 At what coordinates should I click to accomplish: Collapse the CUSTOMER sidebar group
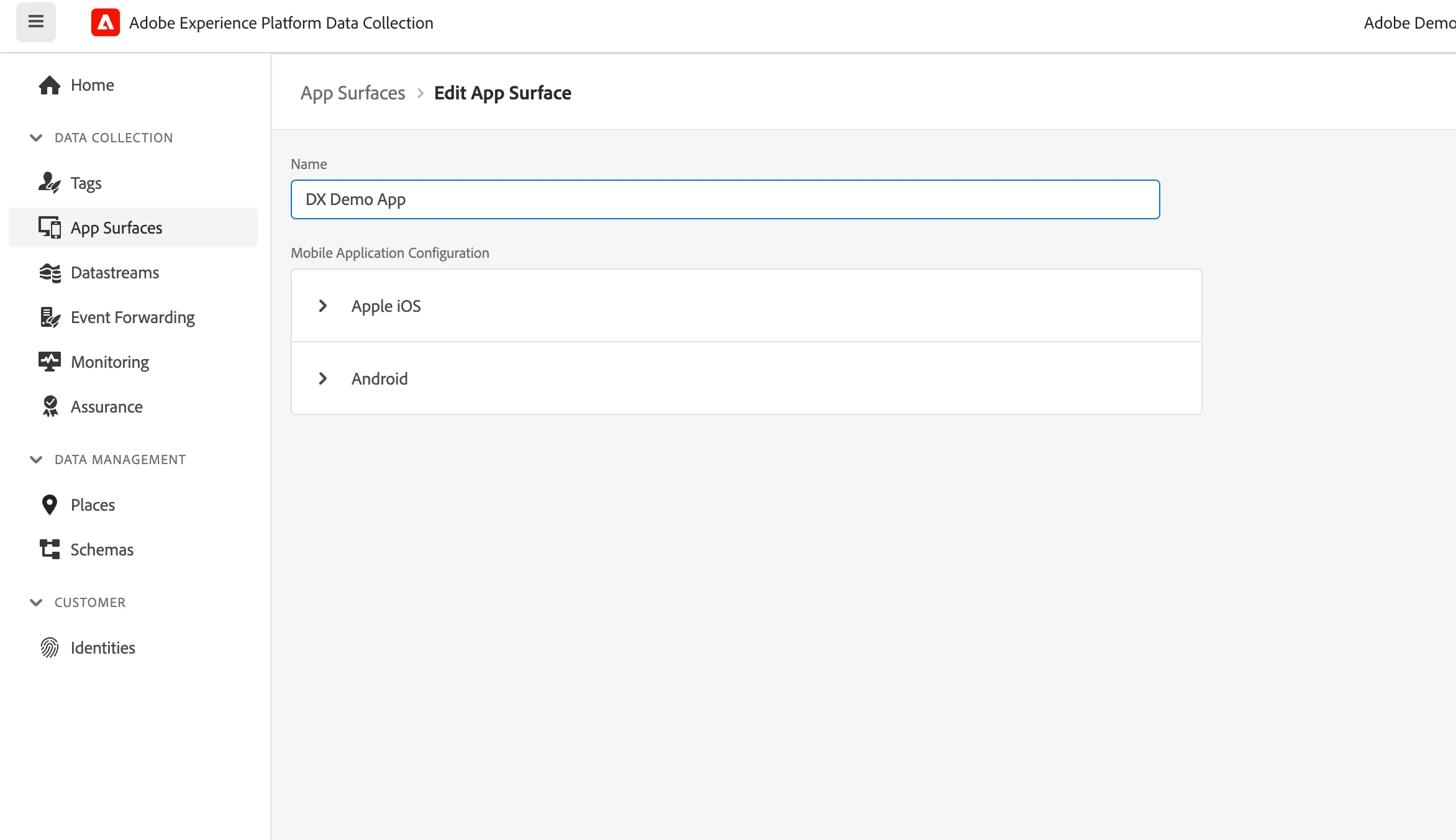36,603
